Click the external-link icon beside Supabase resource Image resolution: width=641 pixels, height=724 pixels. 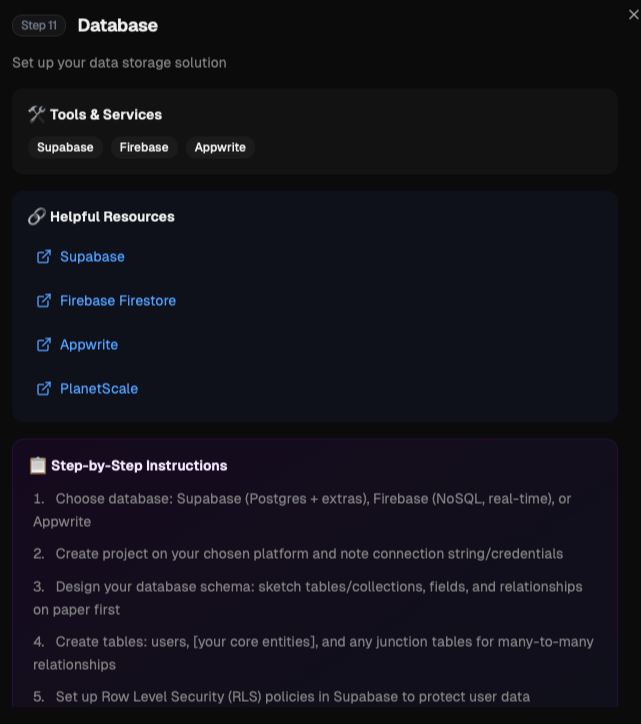(44, 257)
